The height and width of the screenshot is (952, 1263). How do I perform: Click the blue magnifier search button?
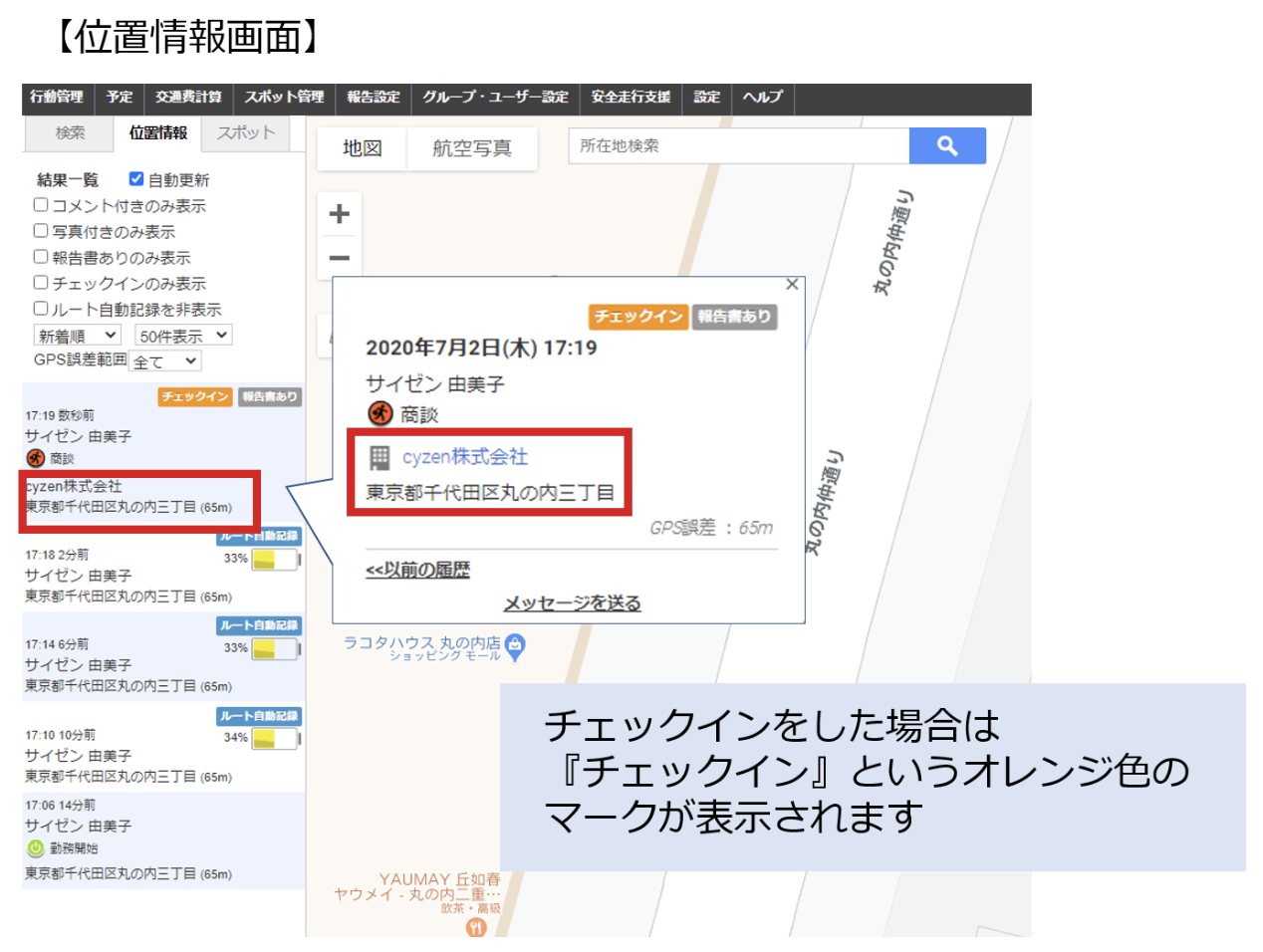pyautogui.click(x=947, y=145)
